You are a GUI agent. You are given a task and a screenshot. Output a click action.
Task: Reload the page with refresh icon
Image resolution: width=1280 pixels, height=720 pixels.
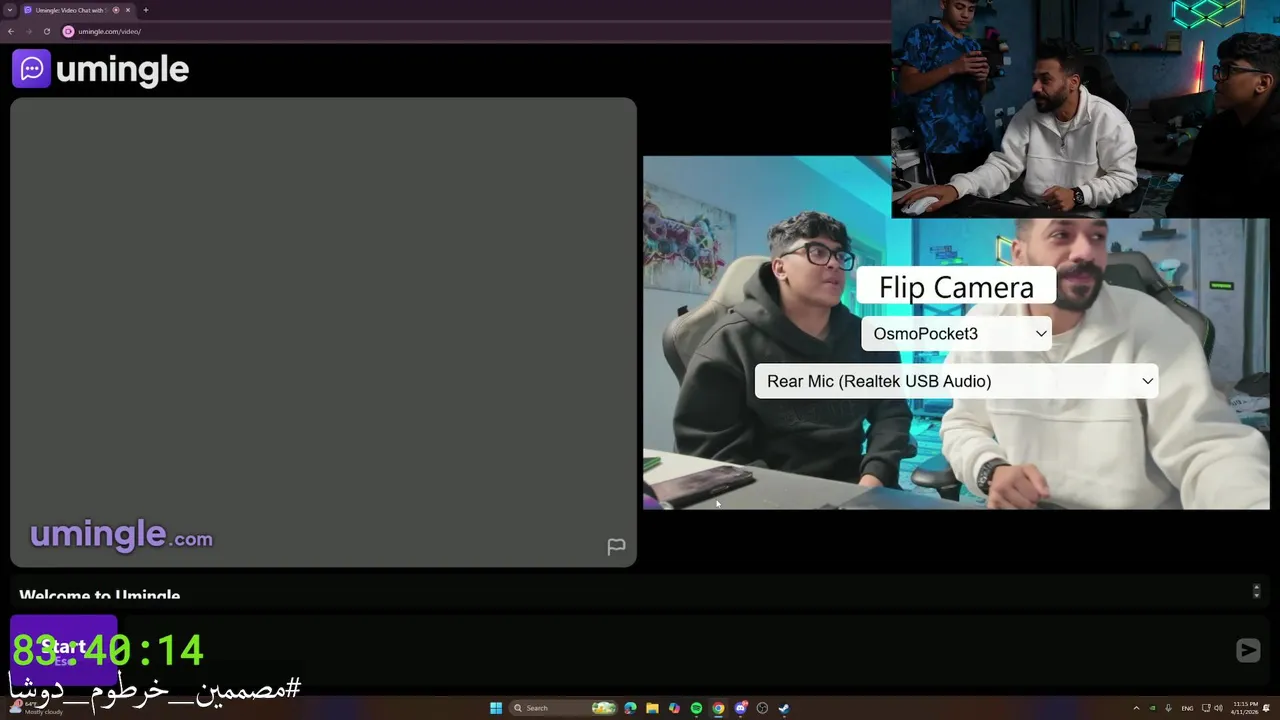click(47, 31)
